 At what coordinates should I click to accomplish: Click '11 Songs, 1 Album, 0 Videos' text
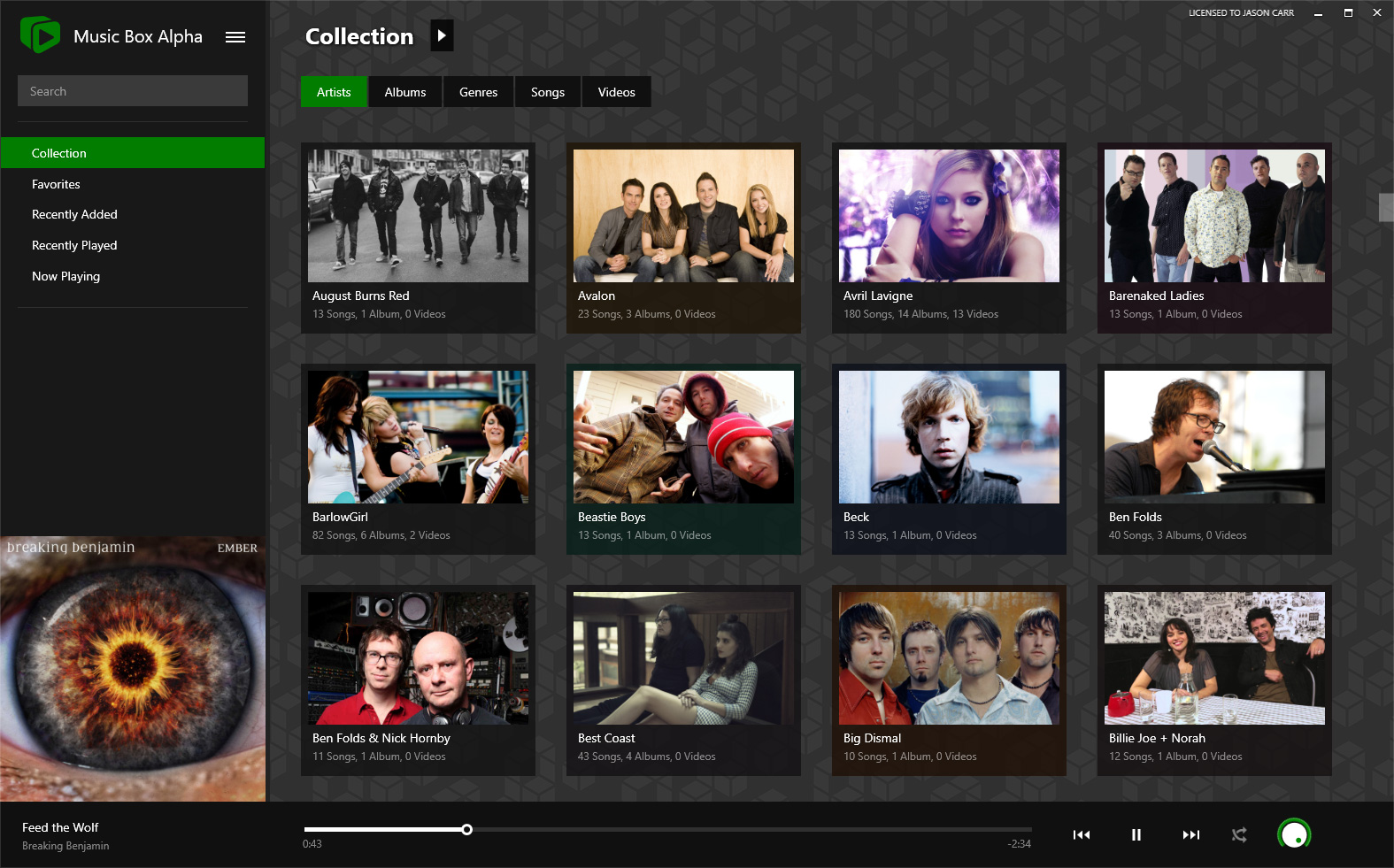[379, 757]
